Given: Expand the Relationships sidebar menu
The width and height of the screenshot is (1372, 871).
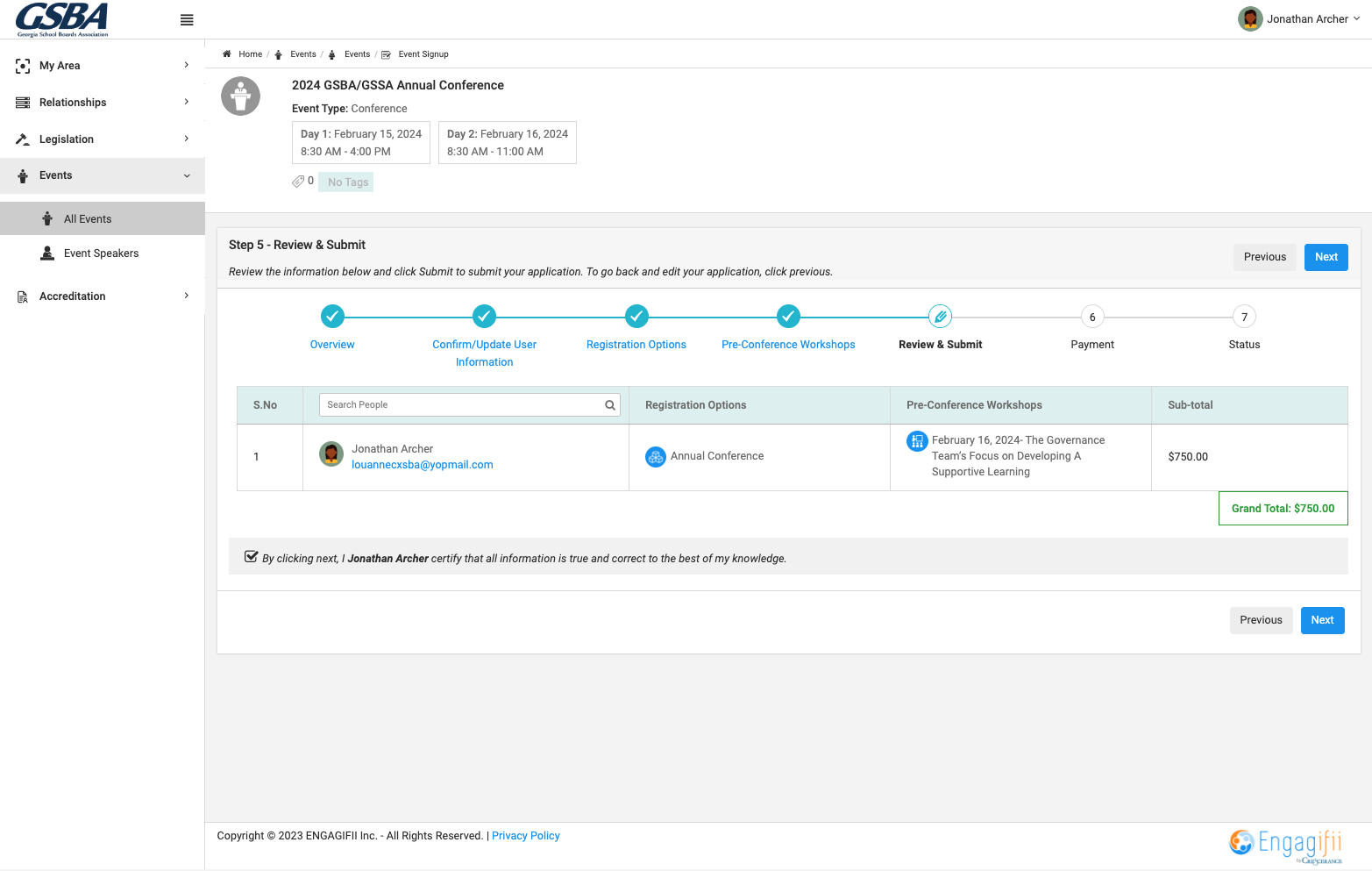Looking at the screenshot, I should tap(103, 103).
